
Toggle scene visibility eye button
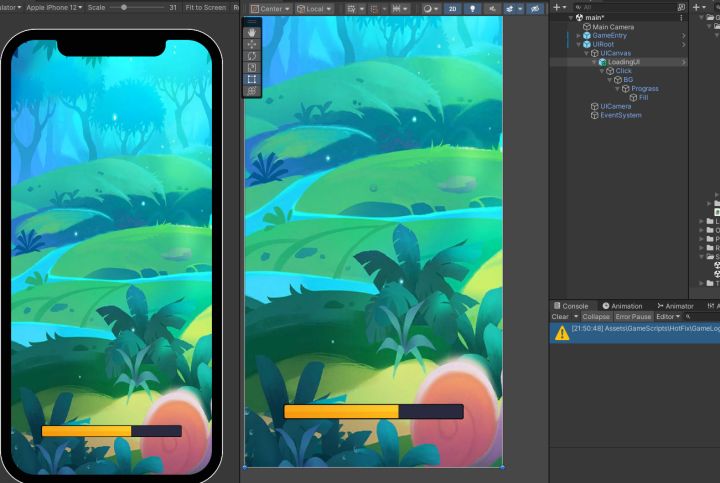[535, 9]
